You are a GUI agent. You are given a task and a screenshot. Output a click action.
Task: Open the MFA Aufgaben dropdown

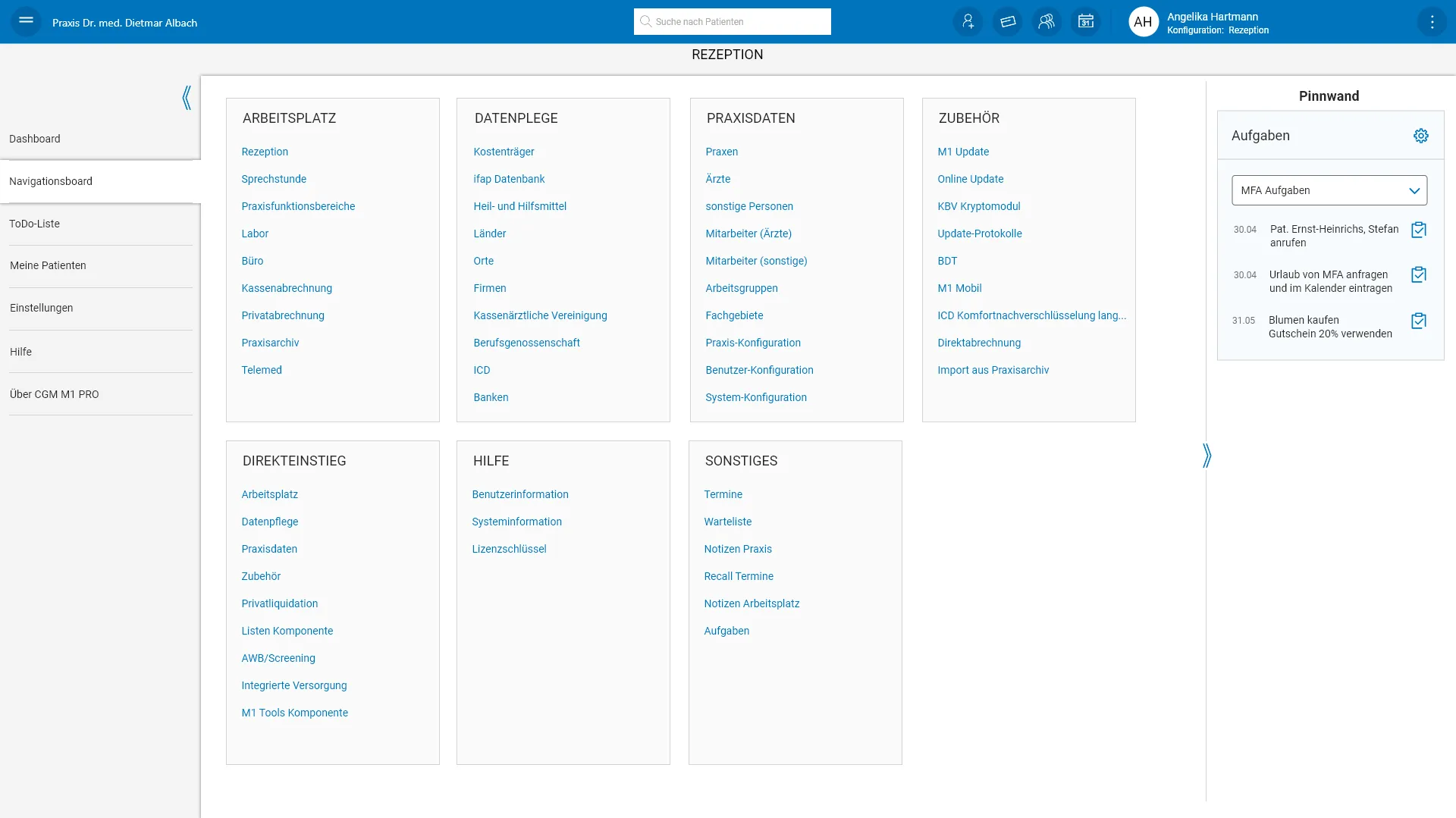(x=1329, y=190)
